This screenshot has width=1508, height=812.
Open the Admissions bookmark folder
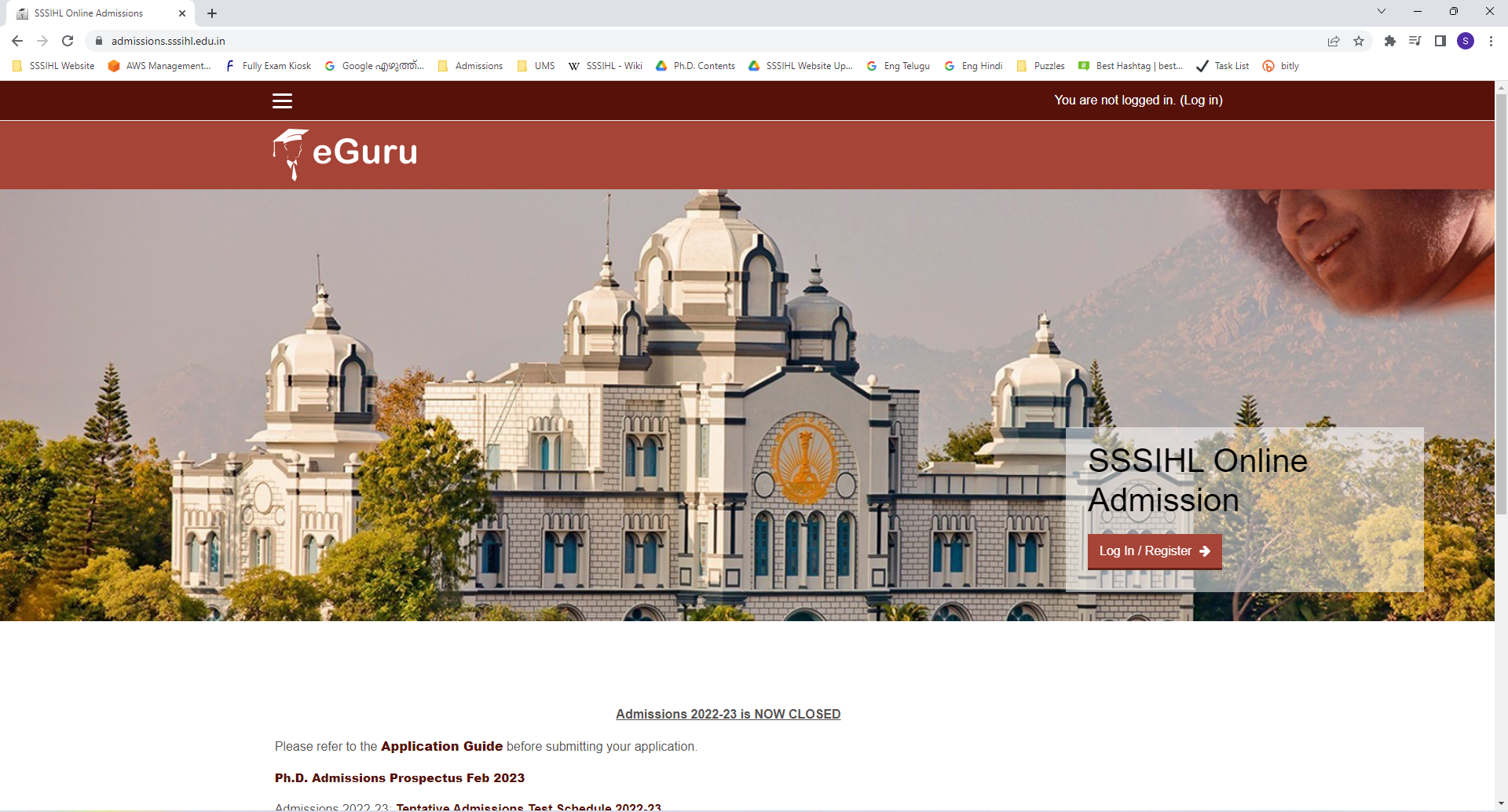click(470, 66)
